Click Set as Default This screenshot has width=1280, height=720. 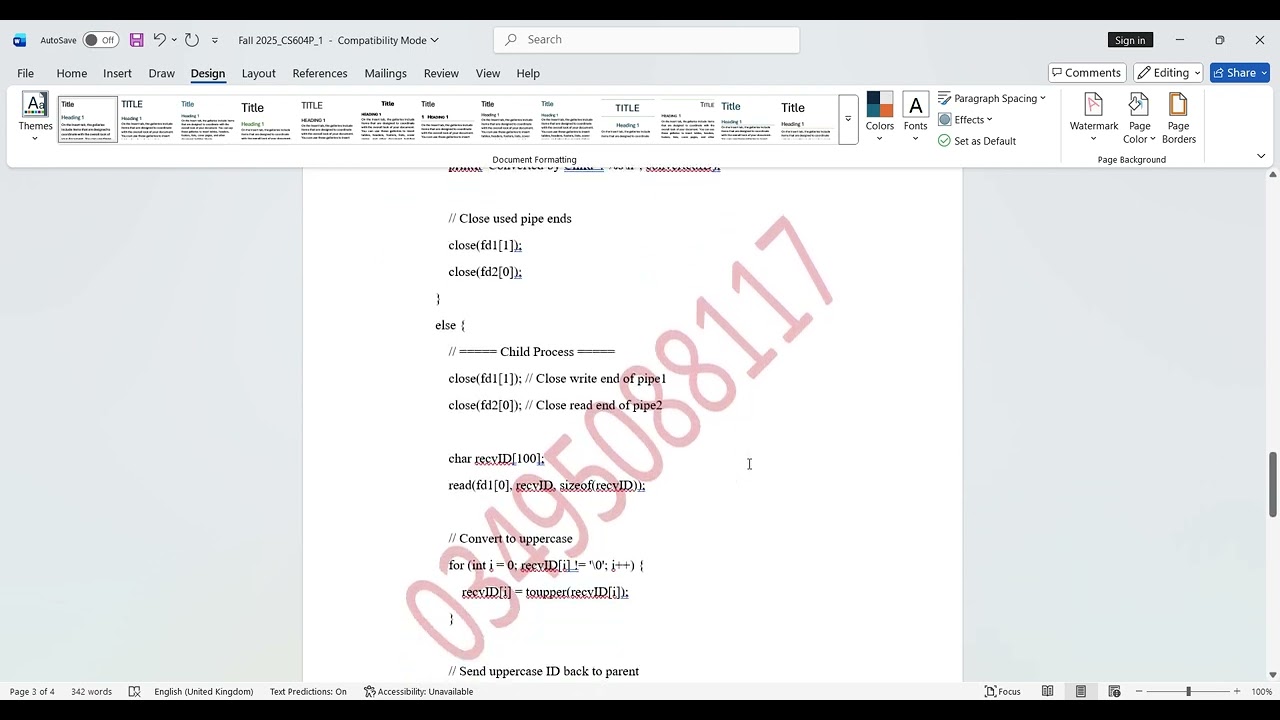point(977,141)
